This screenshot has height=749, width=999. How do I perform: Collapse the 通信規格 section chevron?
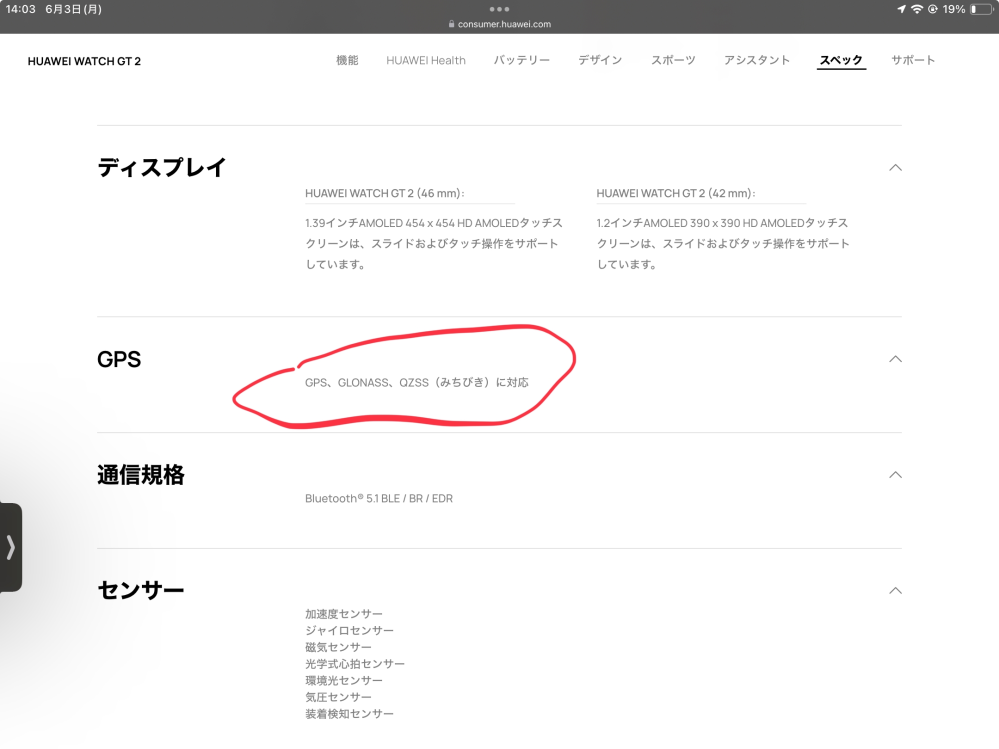pyautogui.click(x=895, y=475)
